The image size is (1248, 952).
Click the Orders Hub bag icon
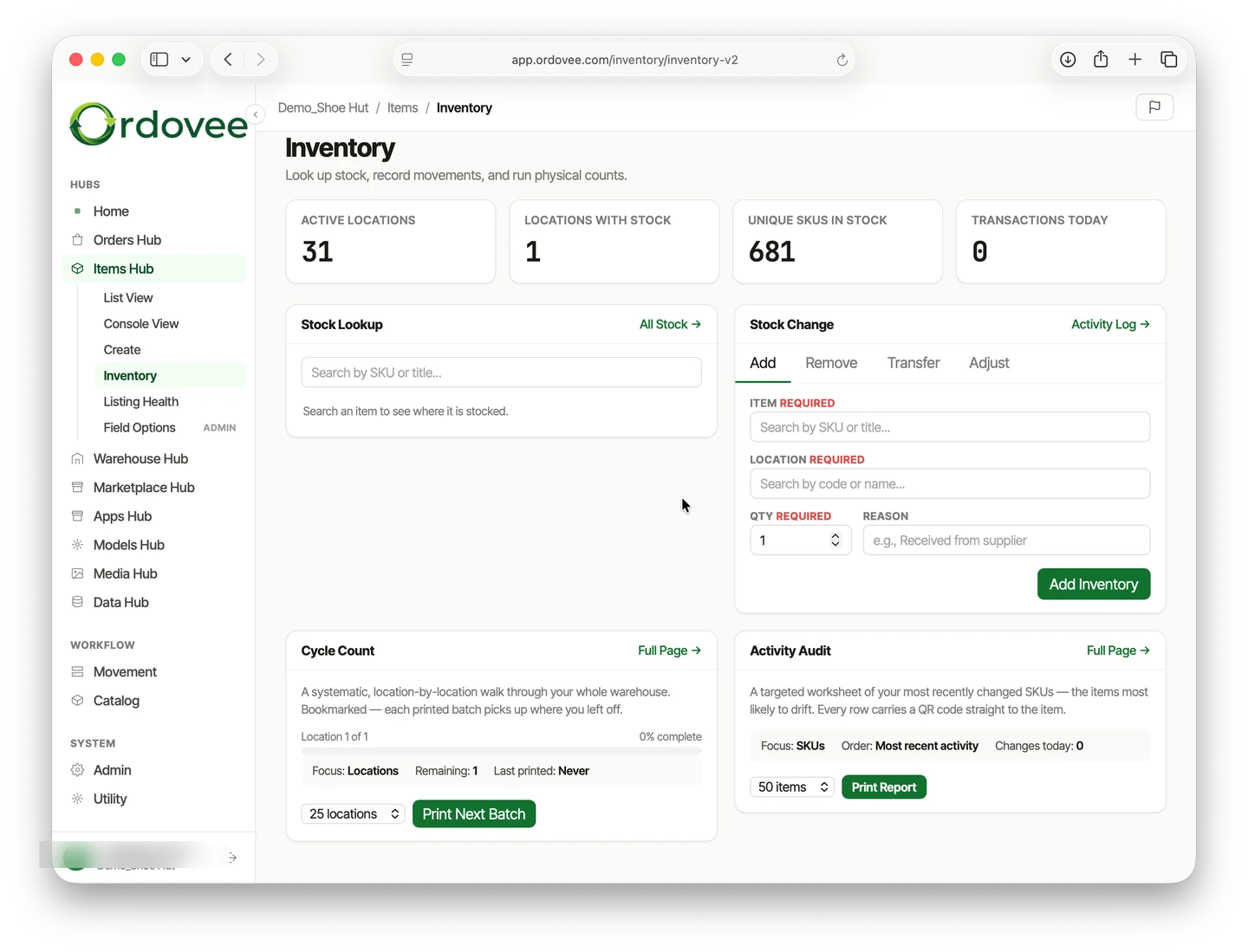click(77, 240)
